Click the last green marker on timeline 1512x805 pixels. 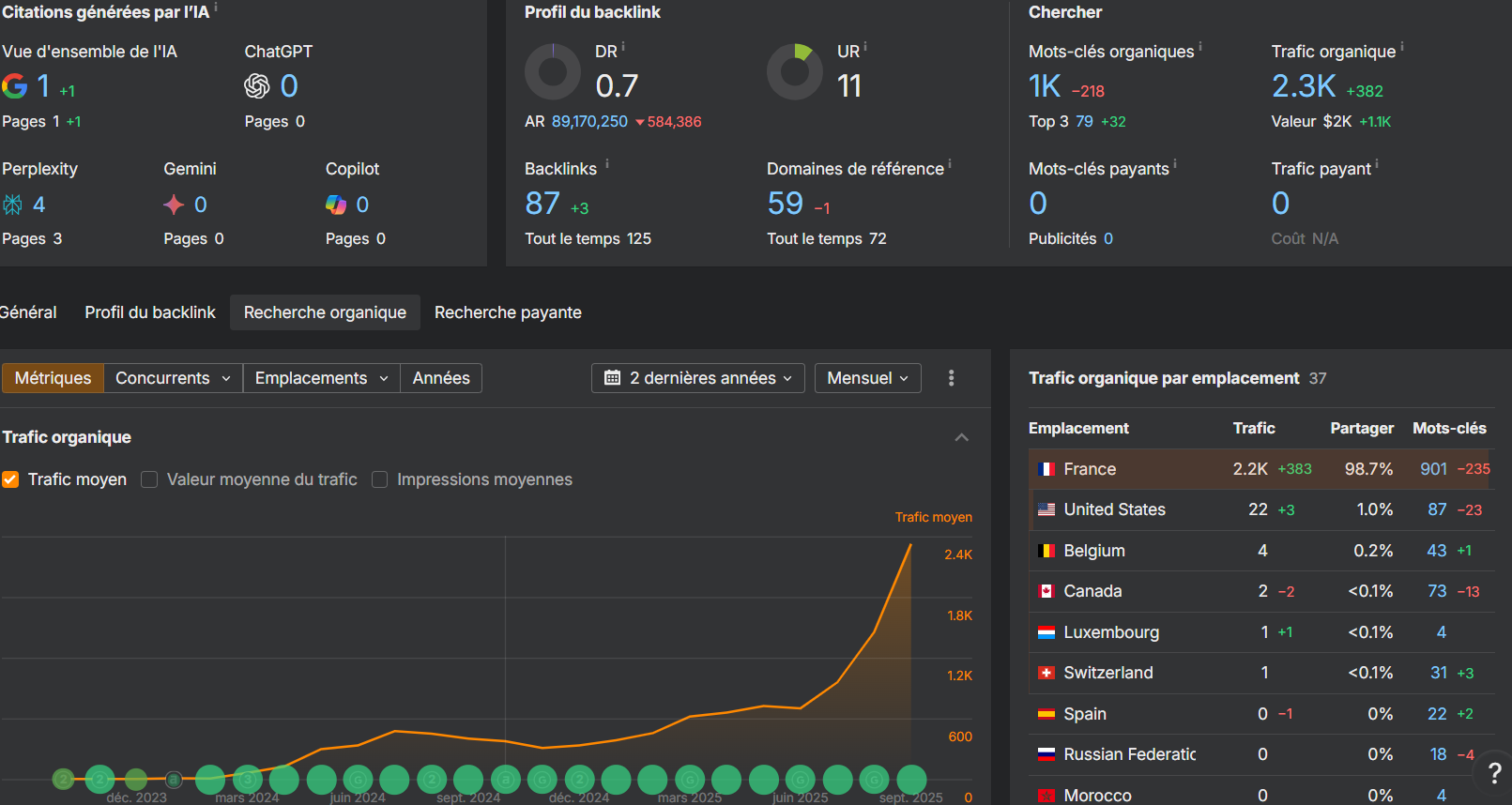911,779
